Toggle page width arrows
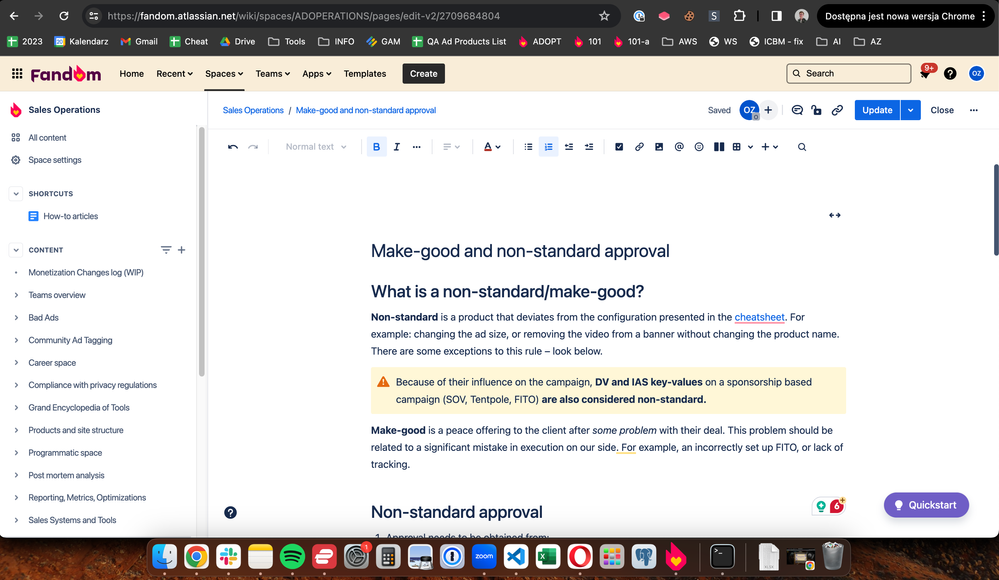The height and width of the screenshot is (580, 999). tap(835, 215)
